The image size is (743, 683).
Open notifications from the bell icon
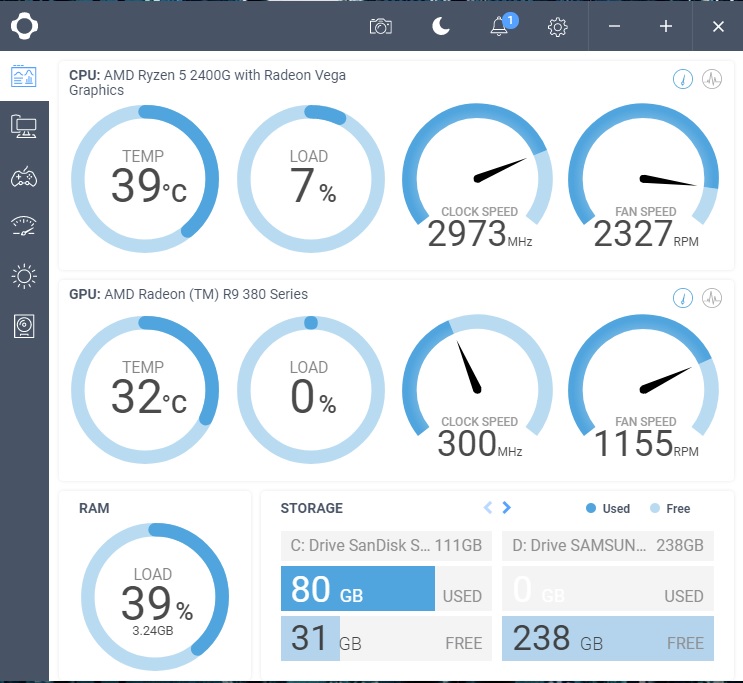(x=499, y=27)
